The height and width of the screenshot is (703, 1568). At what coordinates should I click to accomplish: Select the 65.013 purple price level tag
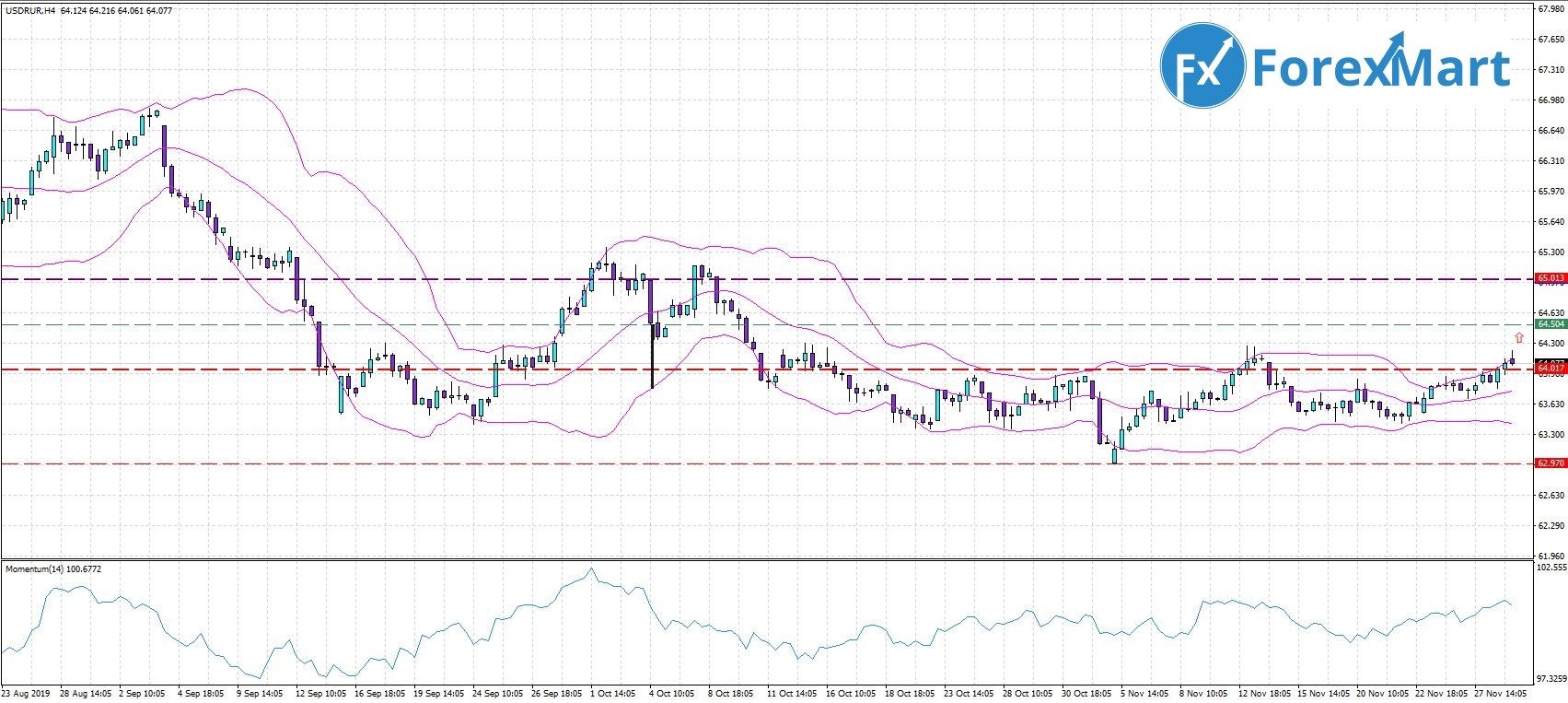tap(1551, 278)
